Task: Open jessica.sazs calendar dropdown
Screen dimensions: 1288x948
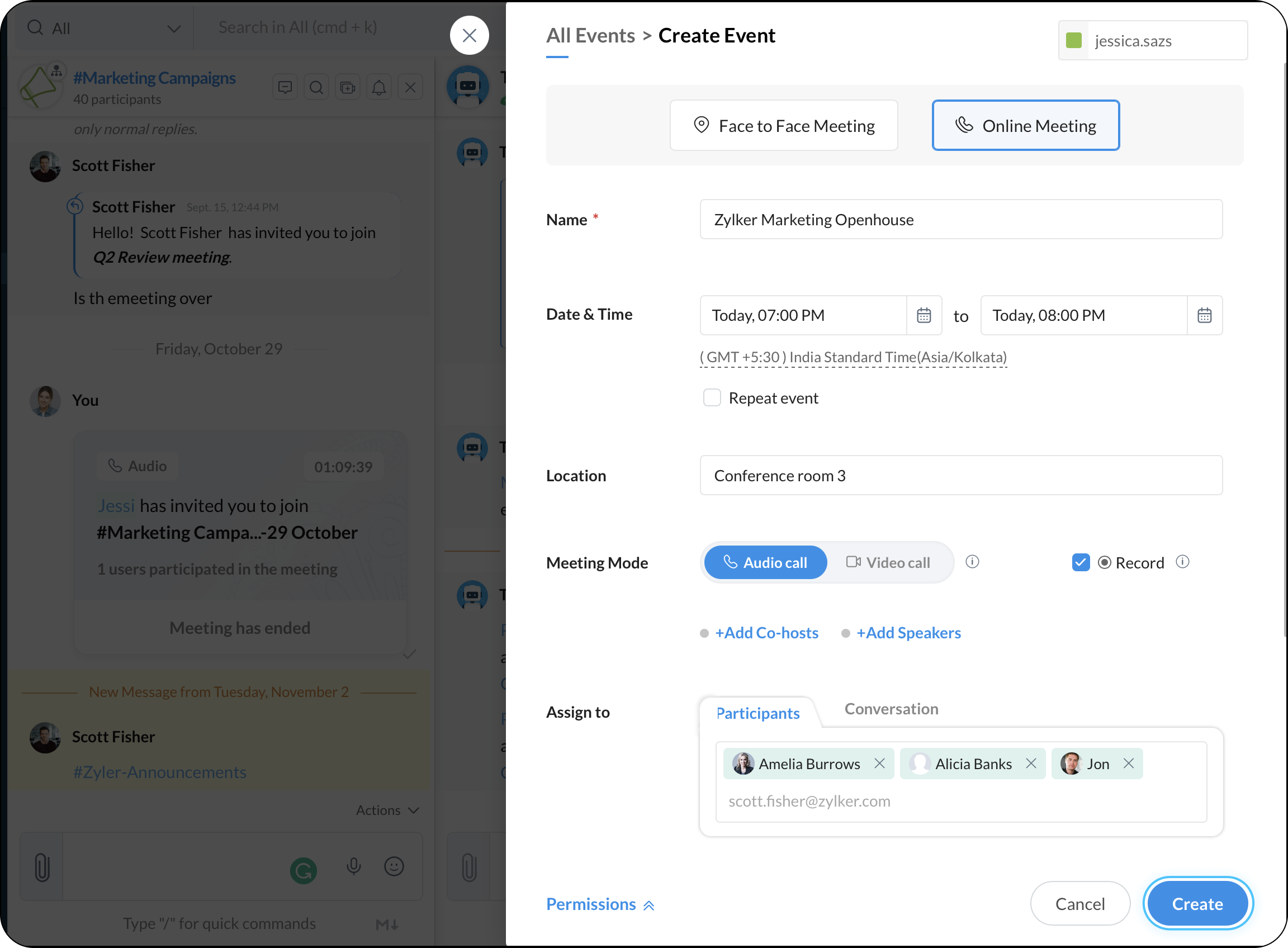Action: click(1153, 41)
